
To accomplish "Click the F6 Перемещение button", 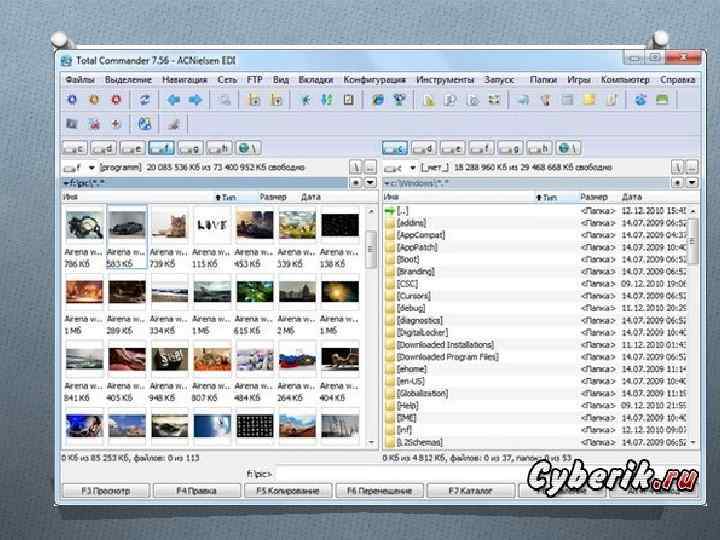I will tap(379, 491).
